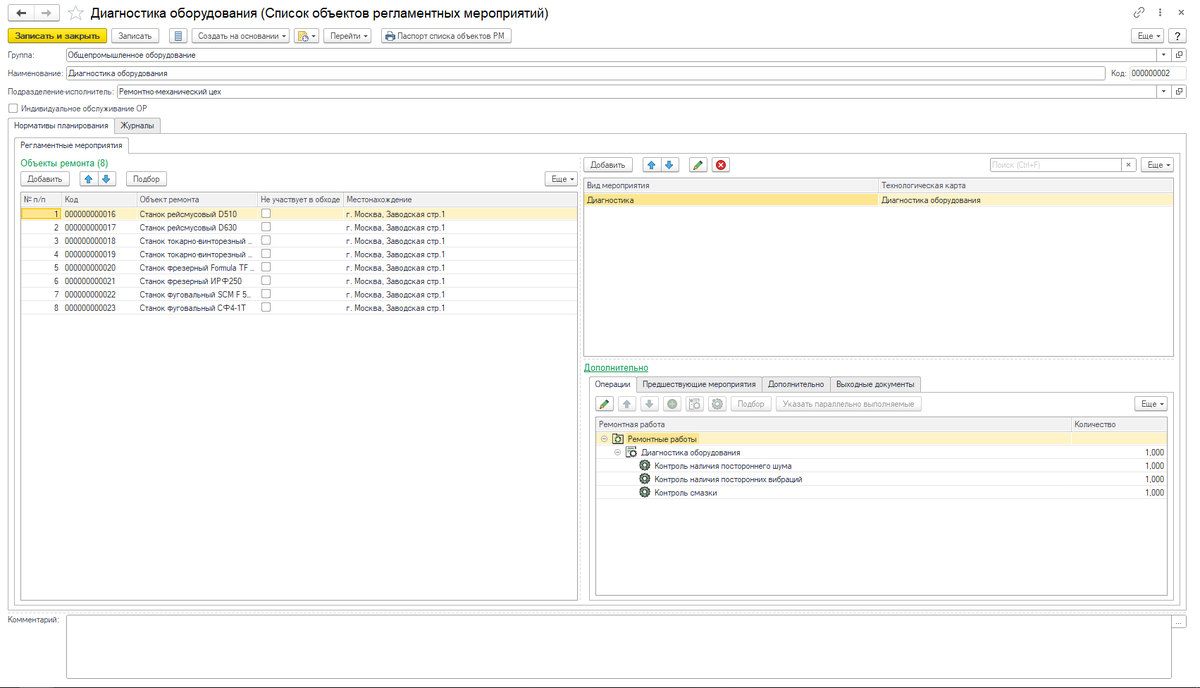Open the Еще menu in the Операции toolbar
The image size is (1200, 688).
tap(1151, 404)
